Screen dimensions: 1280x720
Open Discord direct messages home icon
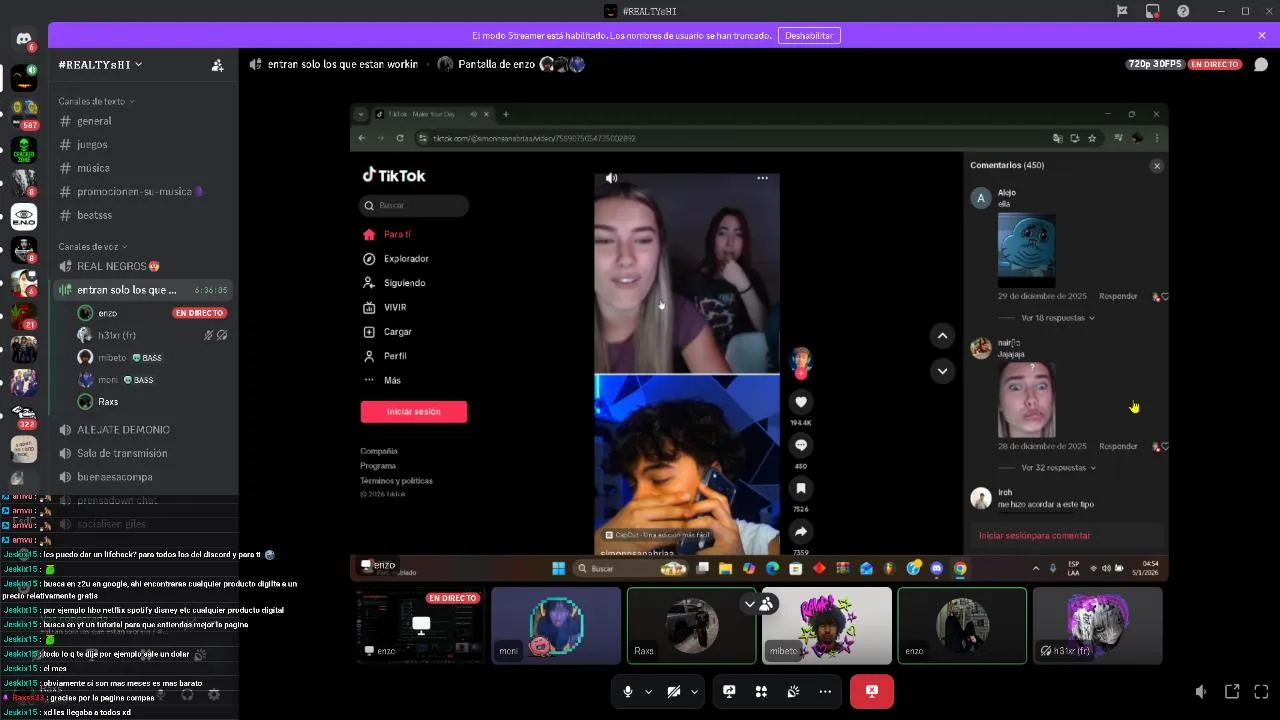coord(24,38)
